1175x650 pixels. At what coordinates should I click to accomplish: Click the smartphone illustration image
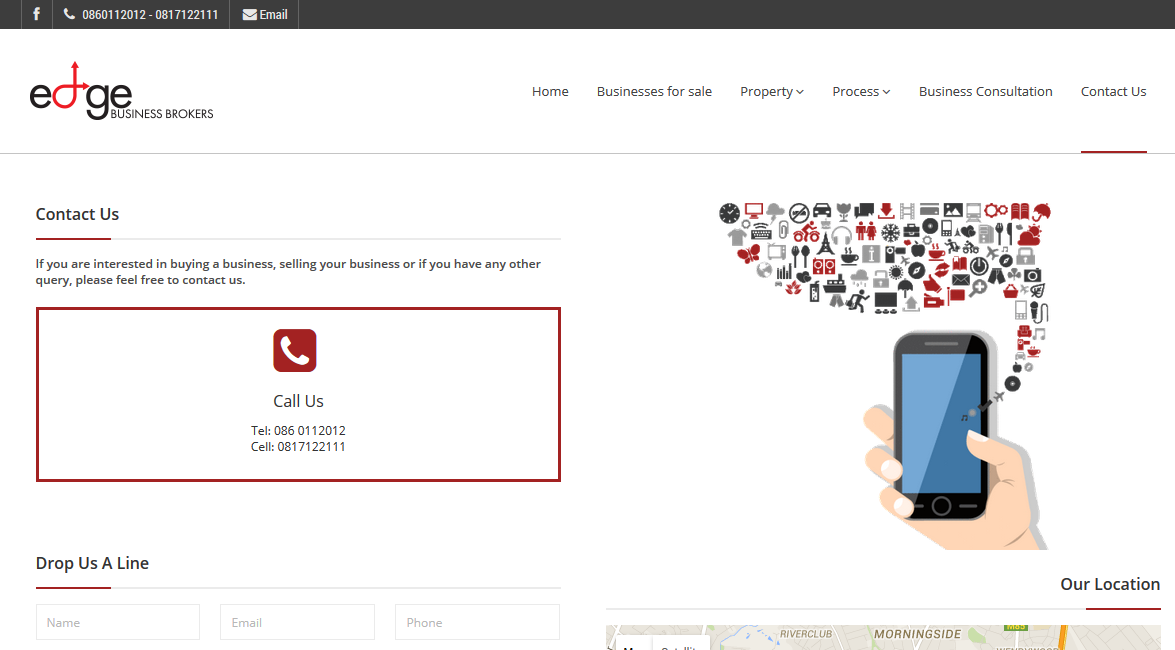(884, 375)
